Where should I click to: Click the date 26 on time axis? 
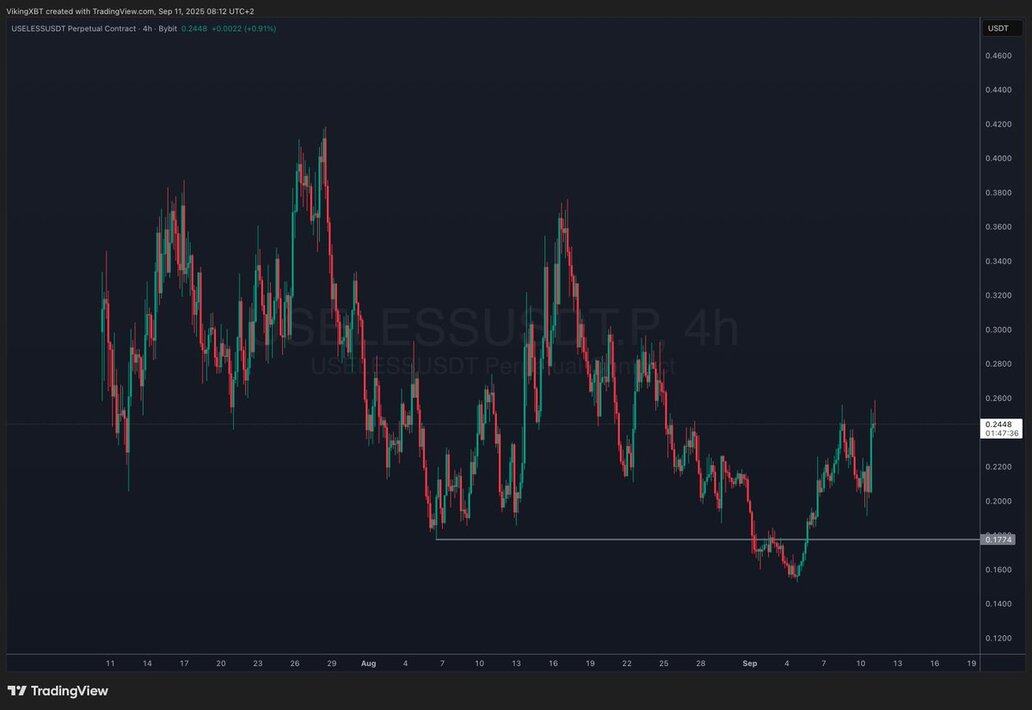[295, 663]
